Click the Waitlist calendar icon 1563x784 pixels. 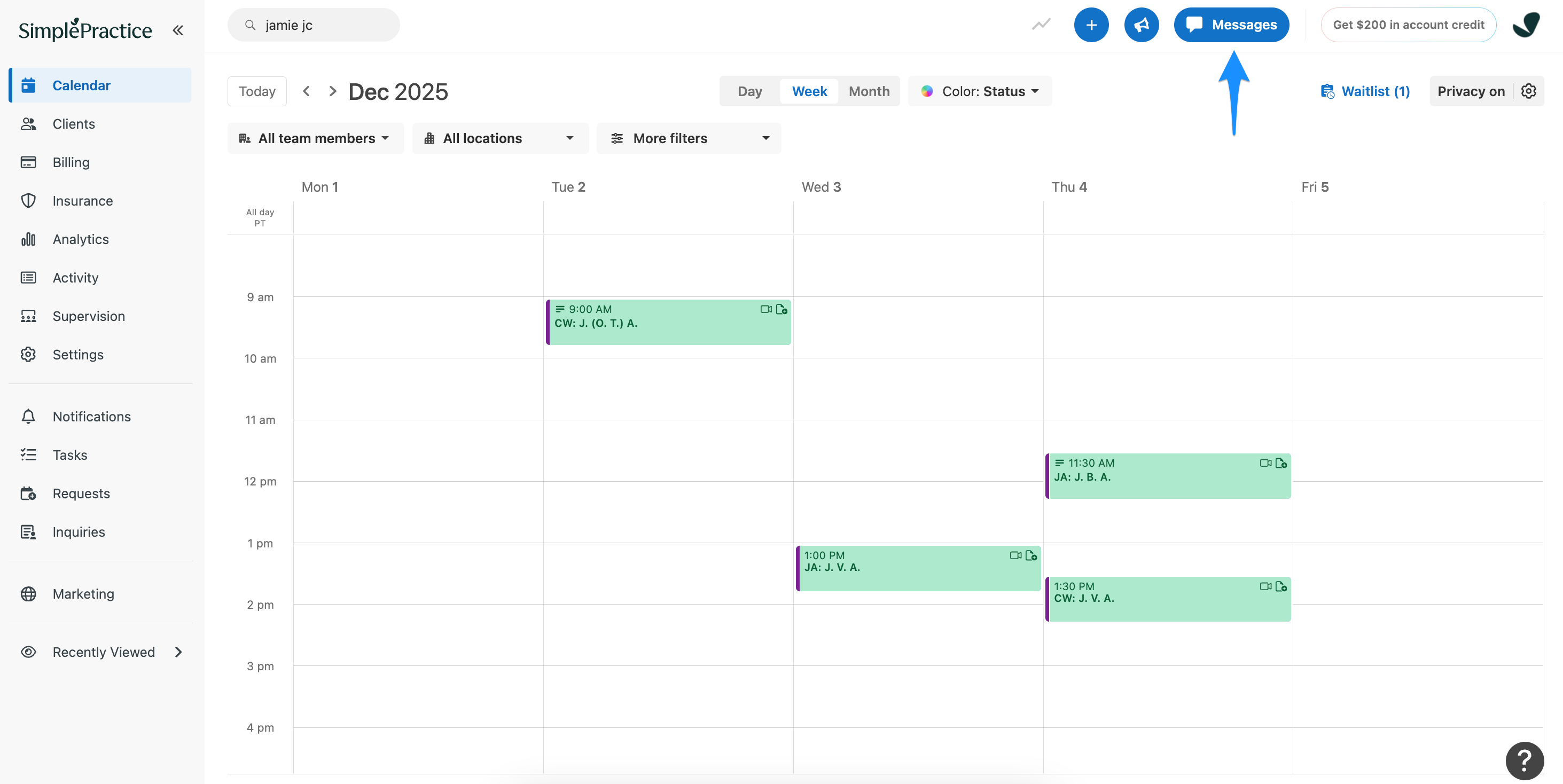[1327, 91]
